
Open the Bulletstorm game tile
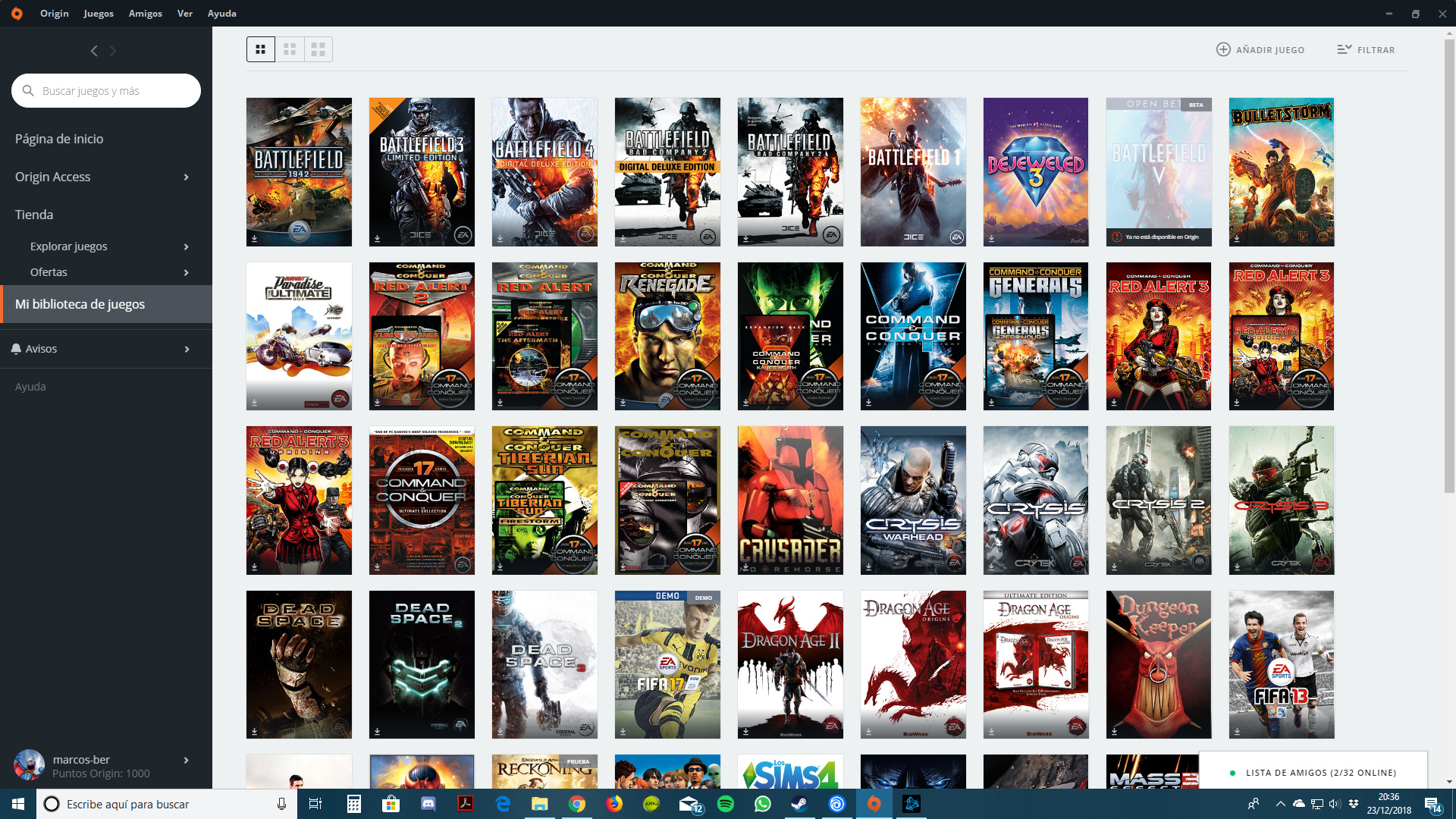coord(1282,171)
